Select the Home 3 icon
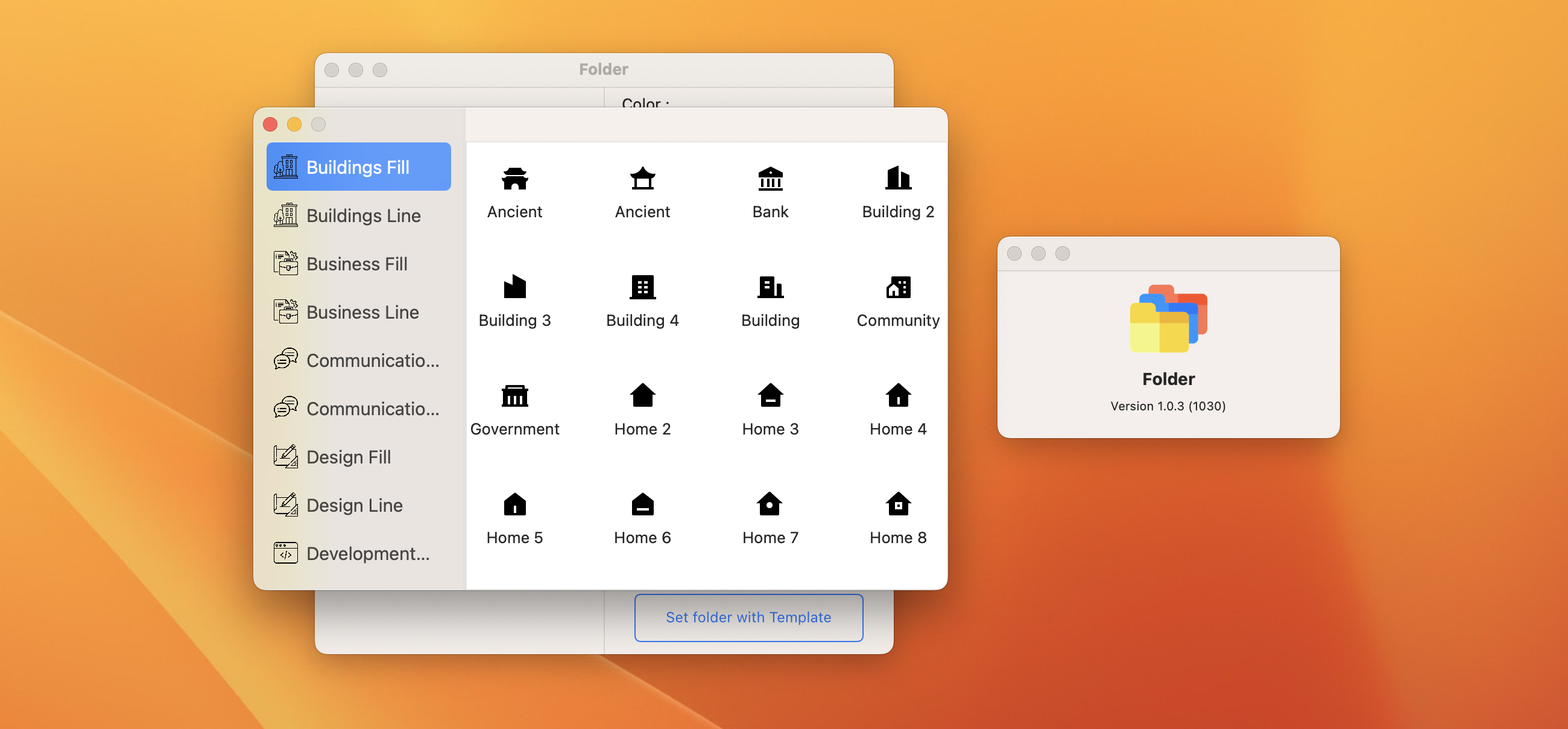The image size is (1568, 729). click(770, 396)
